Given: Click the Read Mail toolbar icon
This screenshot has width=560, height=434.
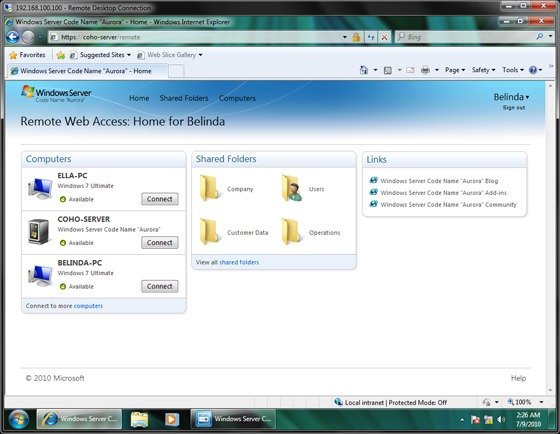Looking at the screenshot, I should (x=410, y=70).
